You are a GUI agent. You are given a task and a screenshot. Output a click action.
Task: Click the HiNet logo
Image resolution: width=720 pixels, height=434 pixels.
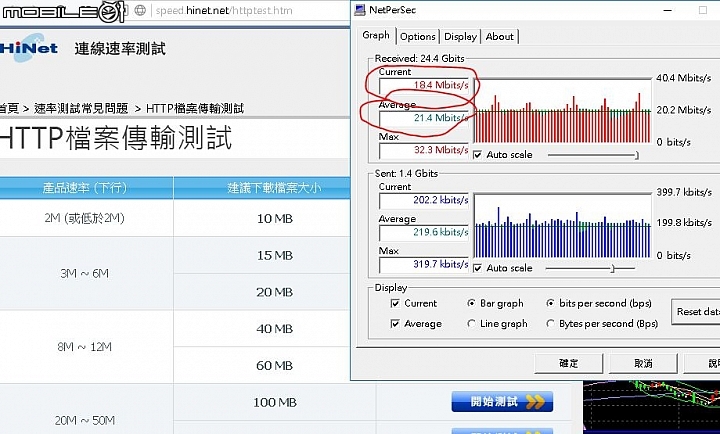click(x=28, y=47)
